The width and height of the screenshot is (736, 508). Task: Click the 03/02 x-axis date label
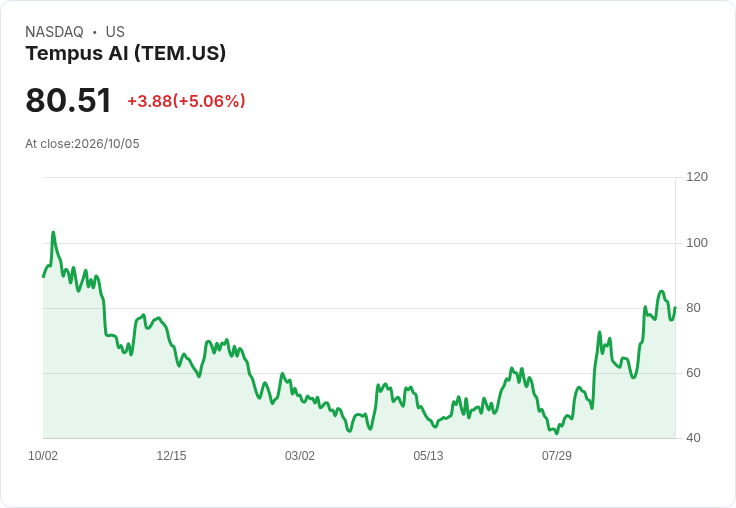[299, 456]
